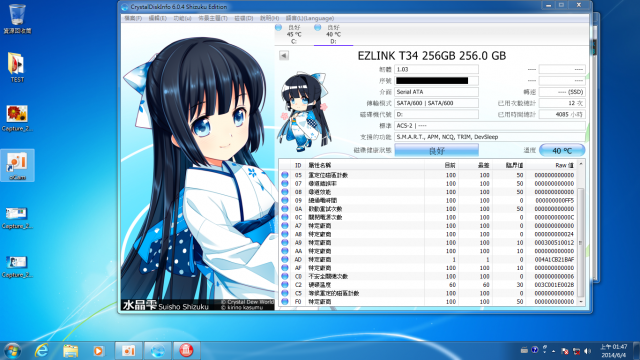Select the D: drive status icon, 40 °C

pos(318,27)
